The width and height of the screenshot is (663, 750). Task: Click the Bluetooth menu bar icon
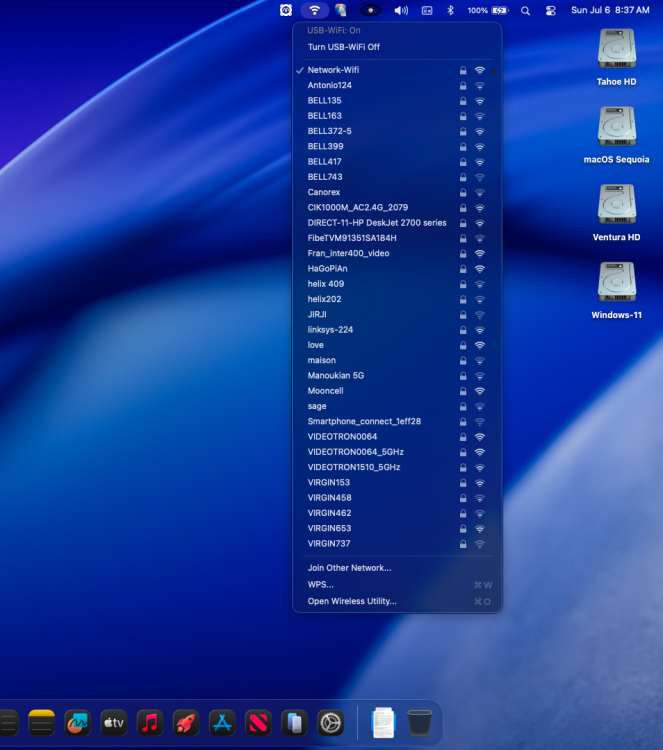coord(450,10)
